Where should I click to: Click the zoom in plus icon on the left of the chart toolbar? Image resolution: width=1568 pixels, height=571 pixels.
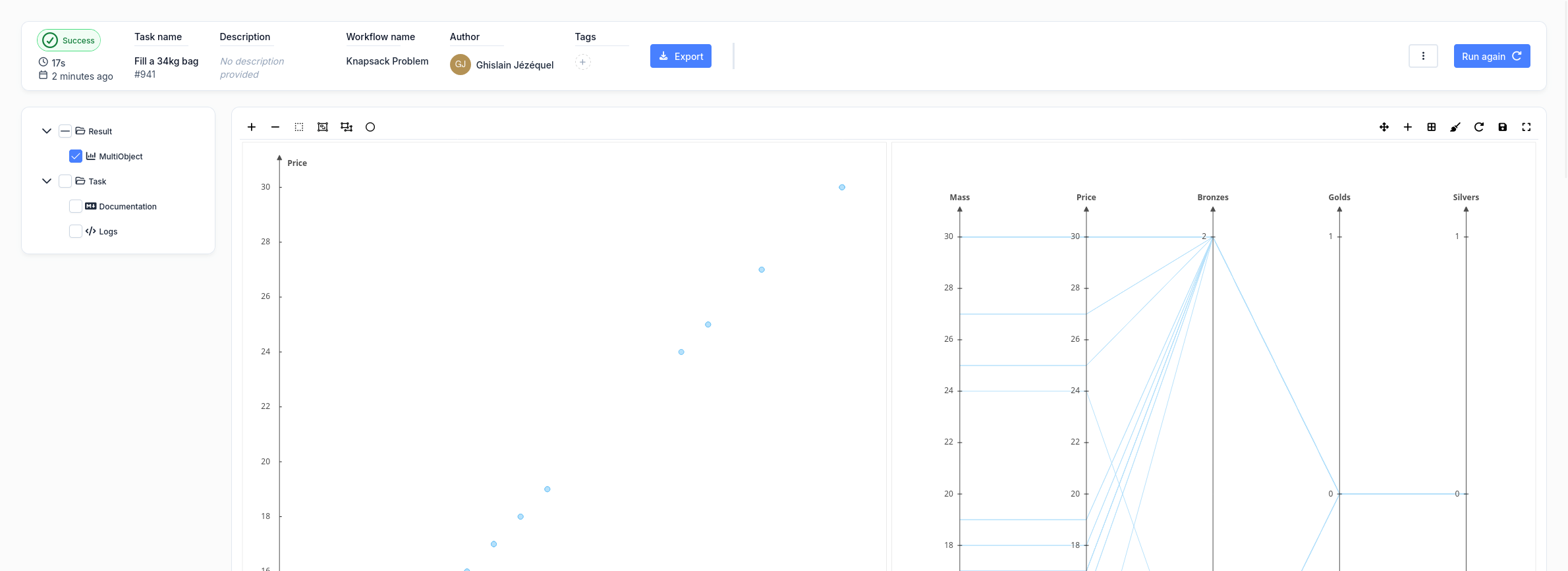tap(252, 127)
